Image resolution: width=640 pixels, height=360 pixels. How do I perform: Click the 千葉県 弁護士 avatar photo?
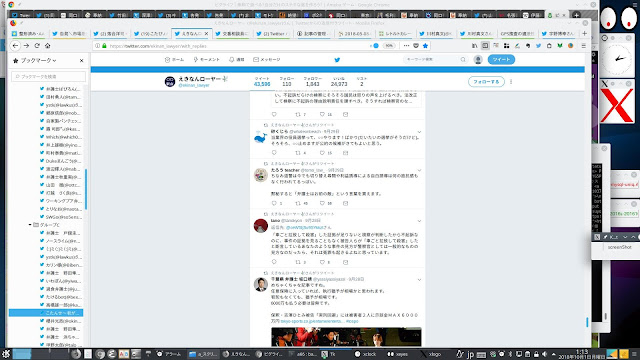coord(261,284)
